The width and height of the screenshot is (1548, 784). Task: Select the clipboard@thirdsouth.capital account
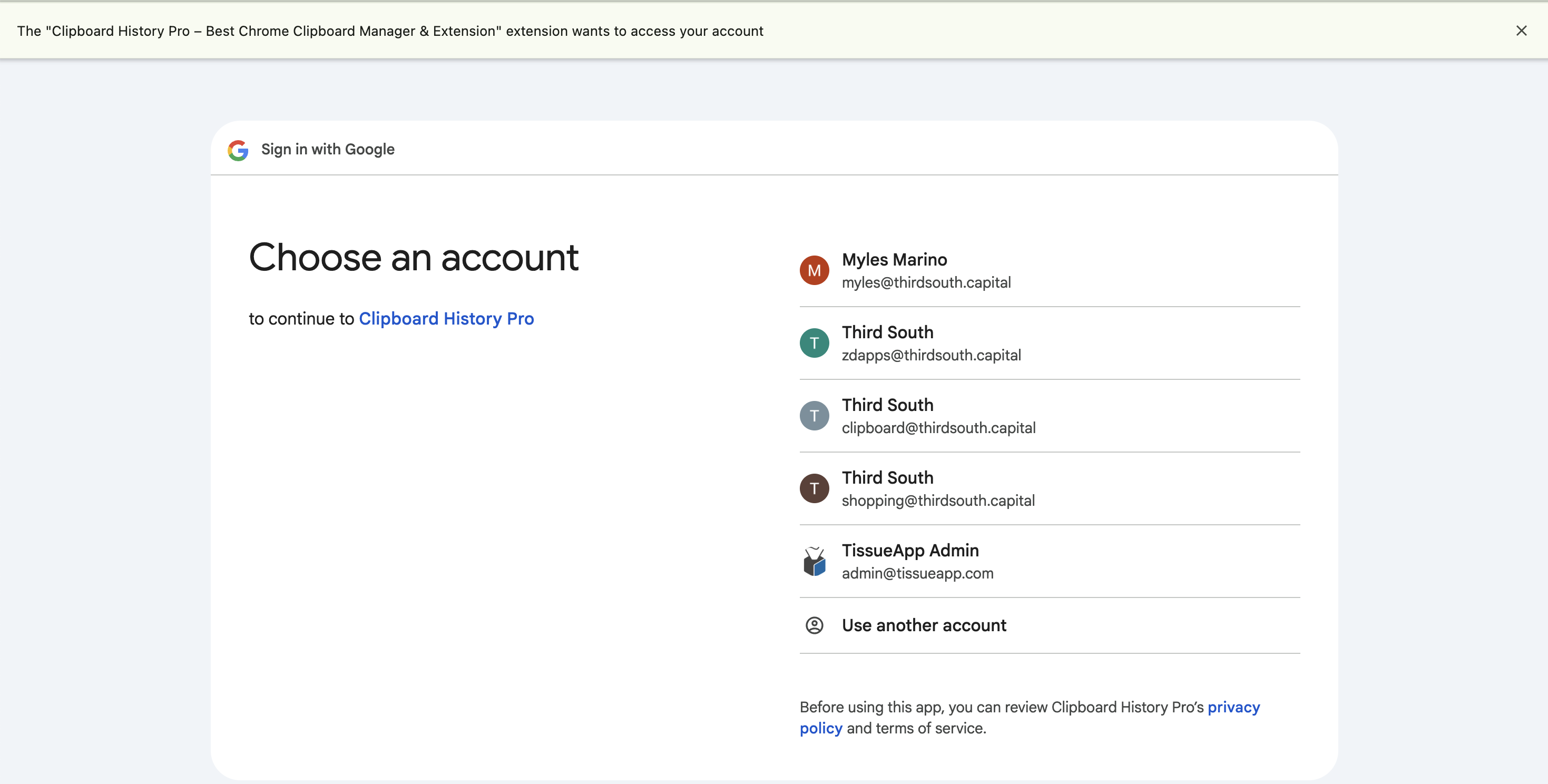[x=1049, y=416]
